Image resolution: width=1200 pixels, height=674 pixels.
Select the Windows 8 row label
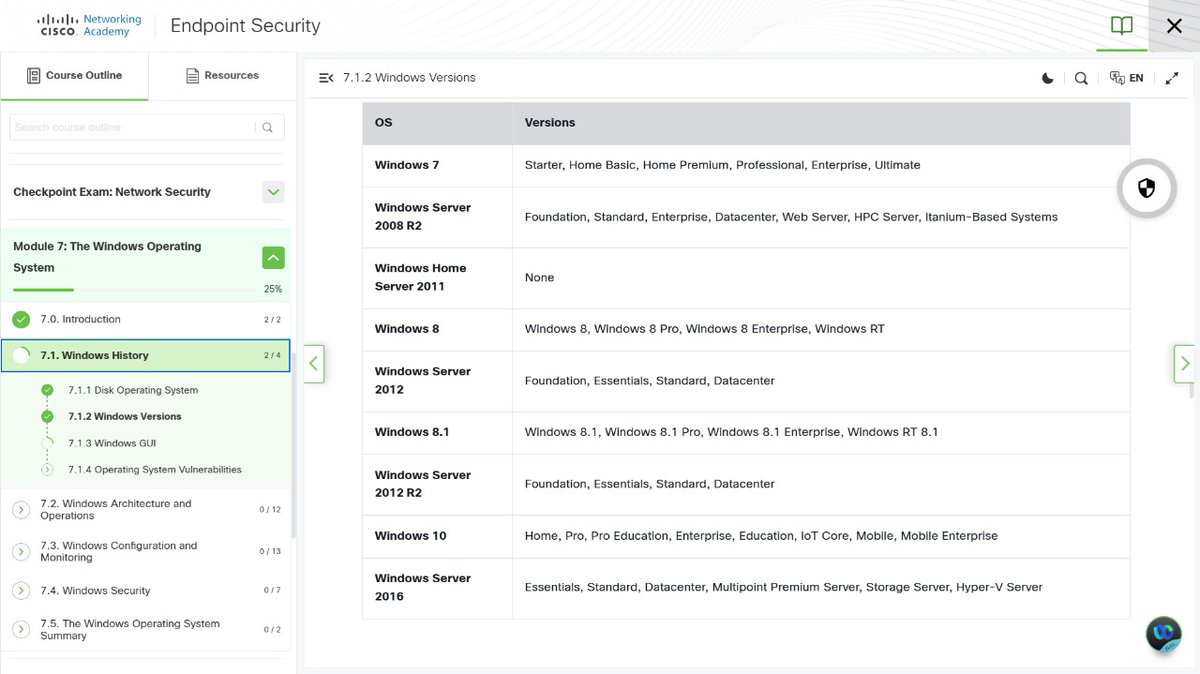click(x=407, y=329)
